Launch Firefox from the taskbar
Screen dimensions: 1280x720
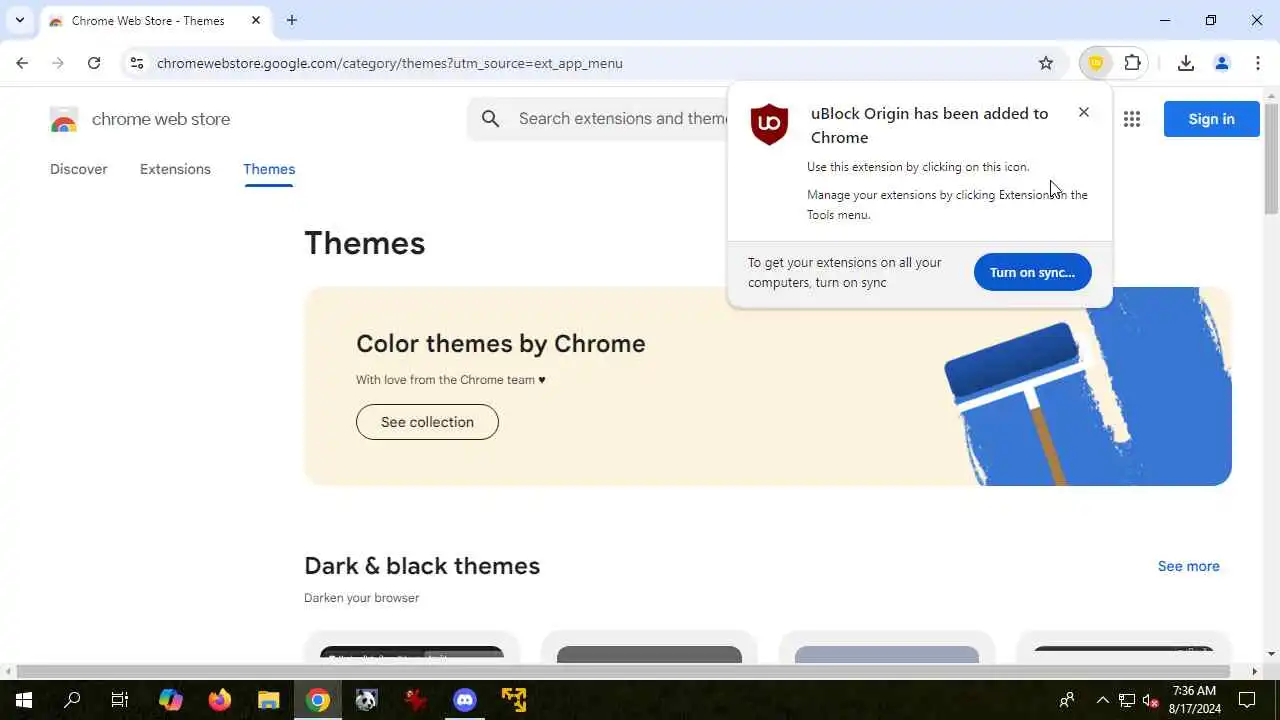(219, 700)
